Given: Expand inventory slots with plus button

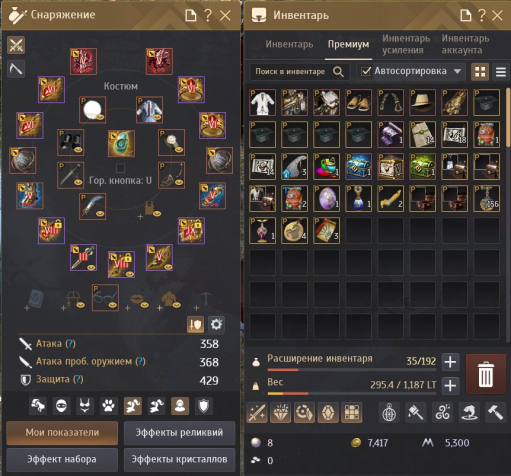Looking at the screenshot, I should (450, 362).
